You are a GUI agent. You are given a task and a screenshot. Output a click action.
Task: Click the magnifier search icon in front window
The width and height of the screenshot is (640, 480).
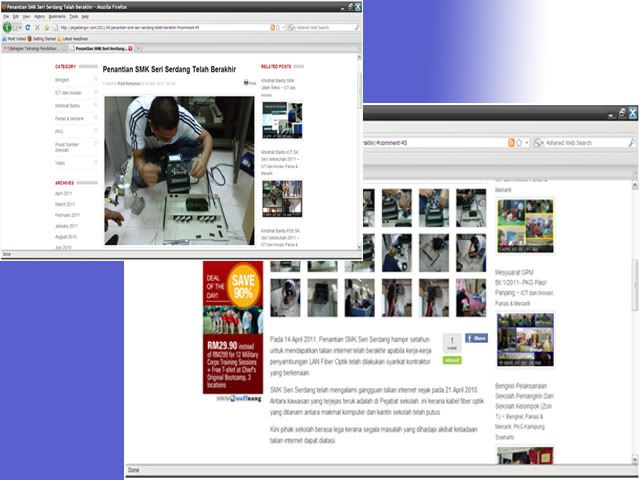pyautogui.click(x=357, y=27)
